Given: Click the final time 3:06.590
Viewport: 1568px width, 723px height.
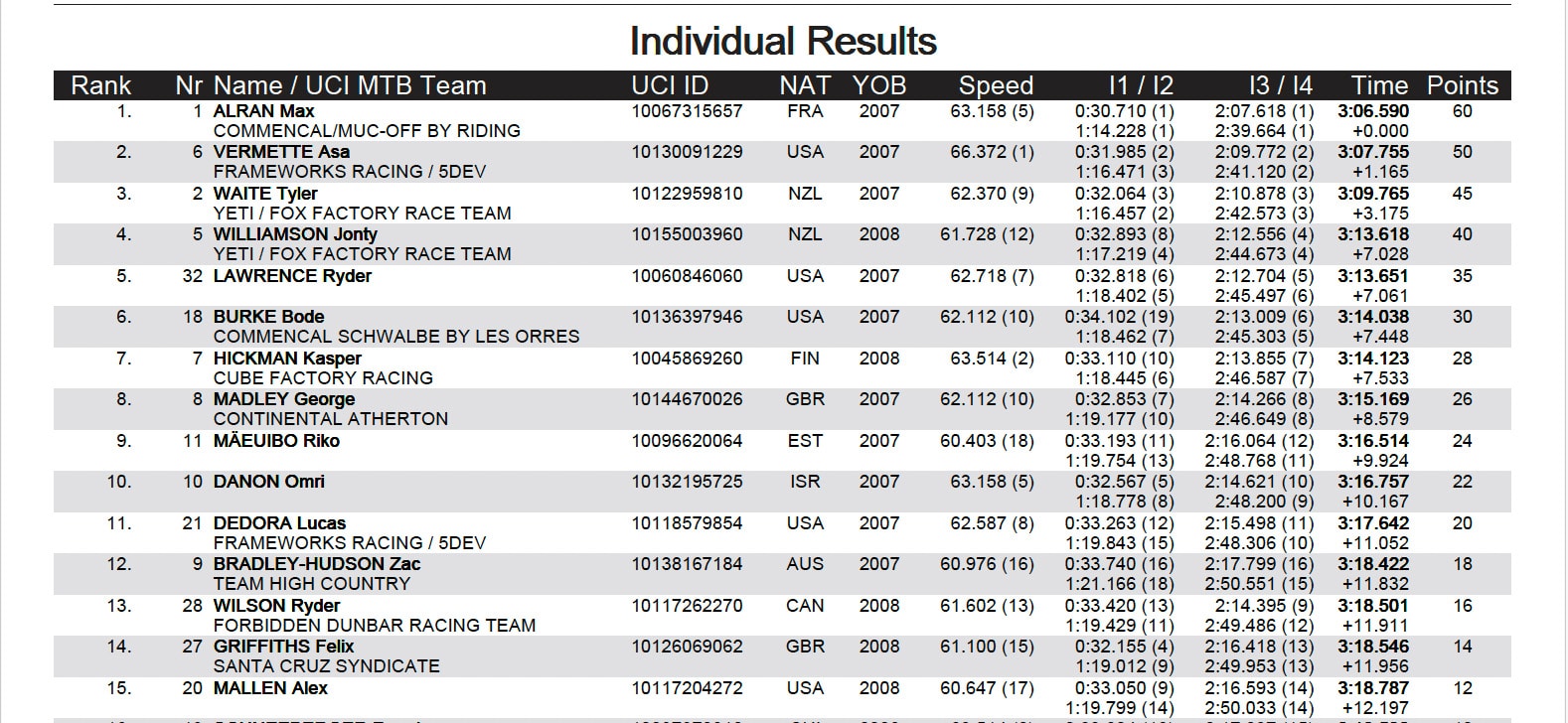Looking at the screenshot, I should tap(1373, 111).
